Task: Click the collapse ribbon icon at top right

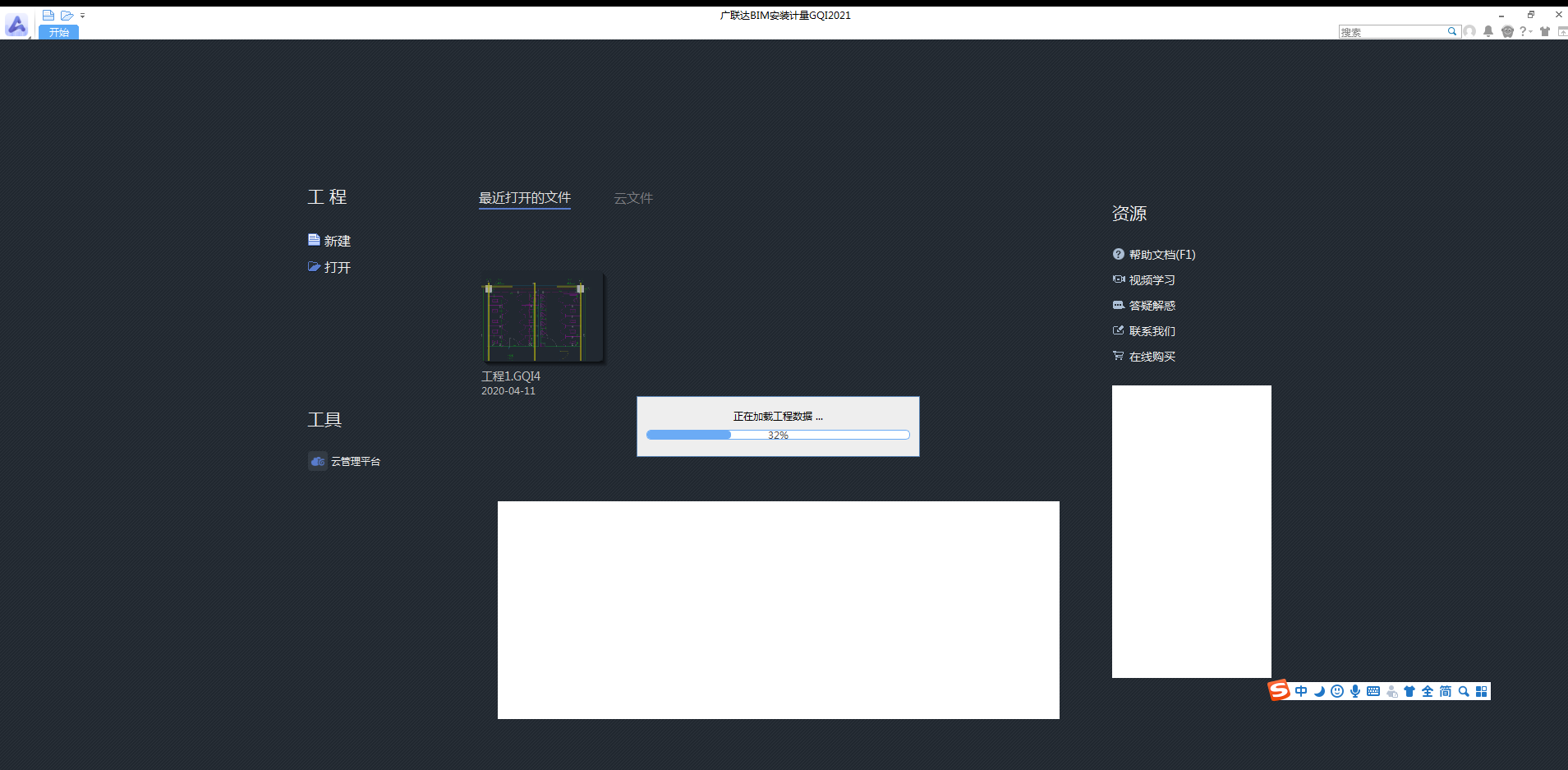Action: tap(1562, 31)
